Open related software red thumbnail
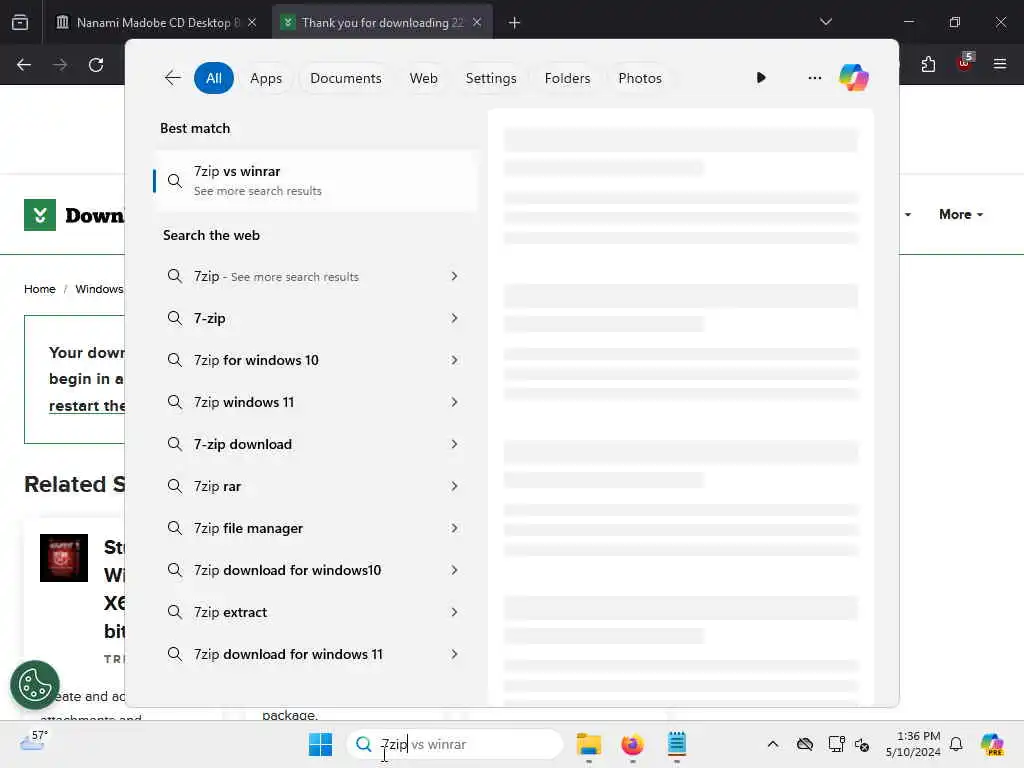This screenshot has height=768, width=1024. [x=64, y=558]
